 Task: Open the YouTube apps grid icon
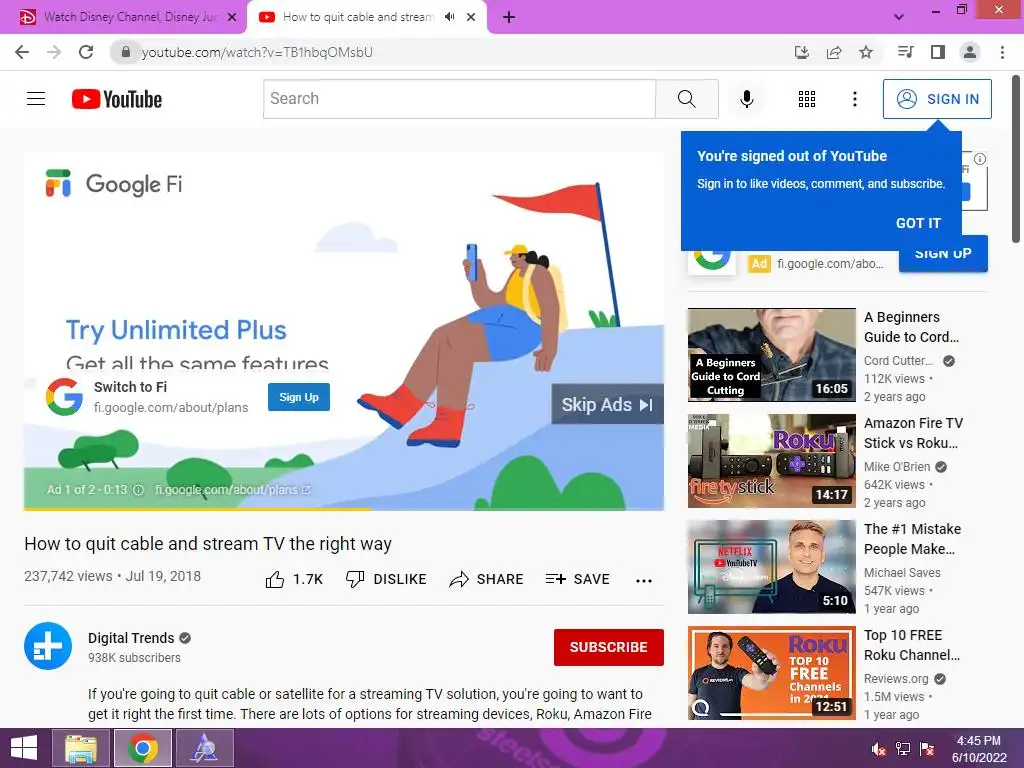[807, 99]
